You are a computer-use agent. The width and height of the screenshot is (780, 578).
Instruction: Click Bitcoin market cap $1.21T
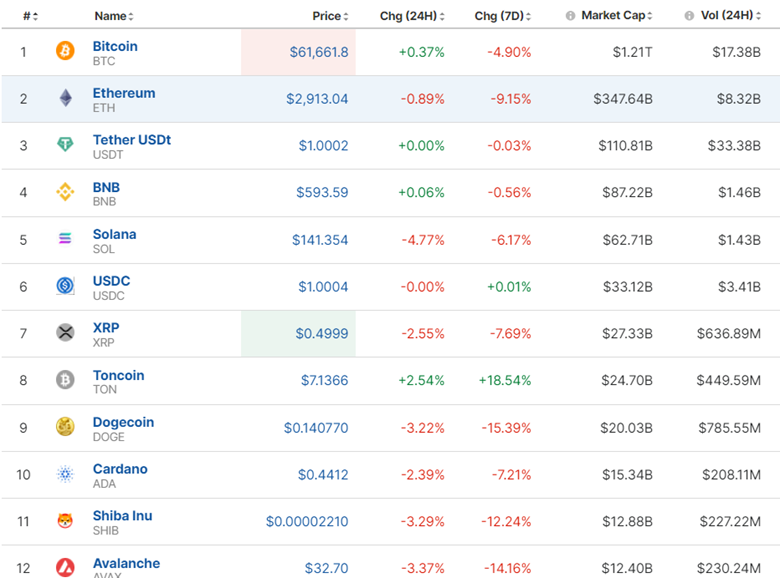point(632,52)
